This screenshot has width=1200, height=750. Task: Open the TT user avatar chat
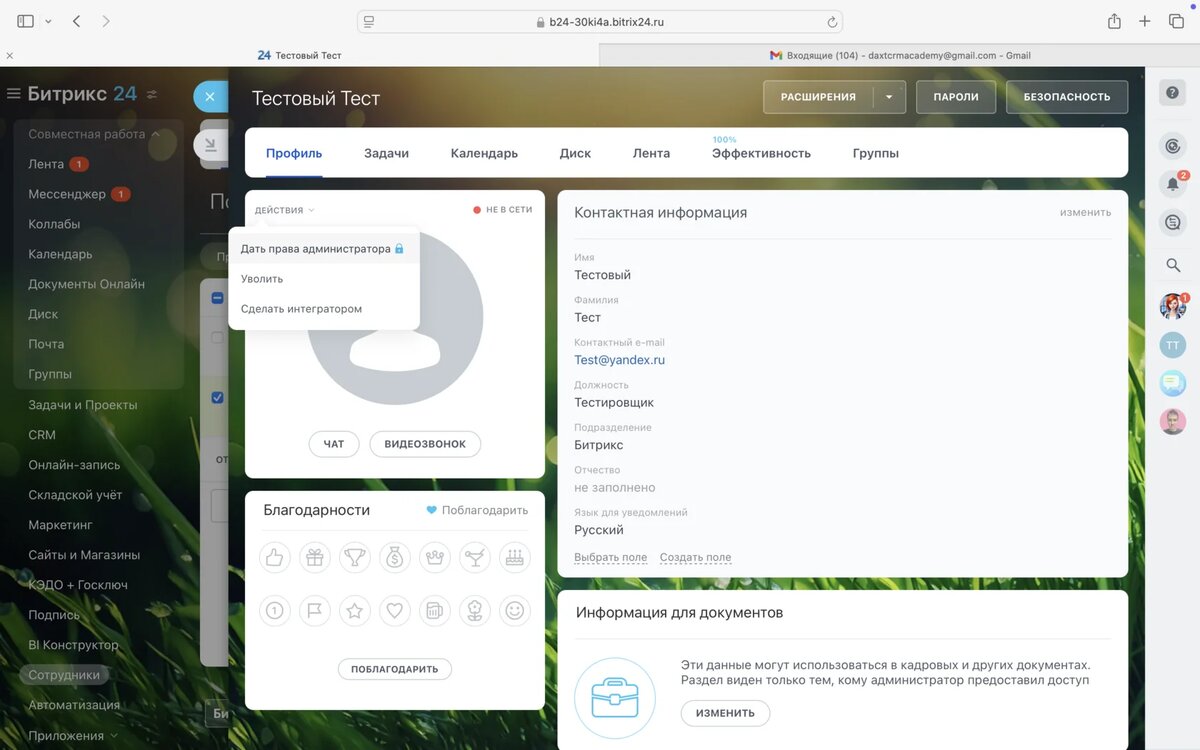point(1173,345)
